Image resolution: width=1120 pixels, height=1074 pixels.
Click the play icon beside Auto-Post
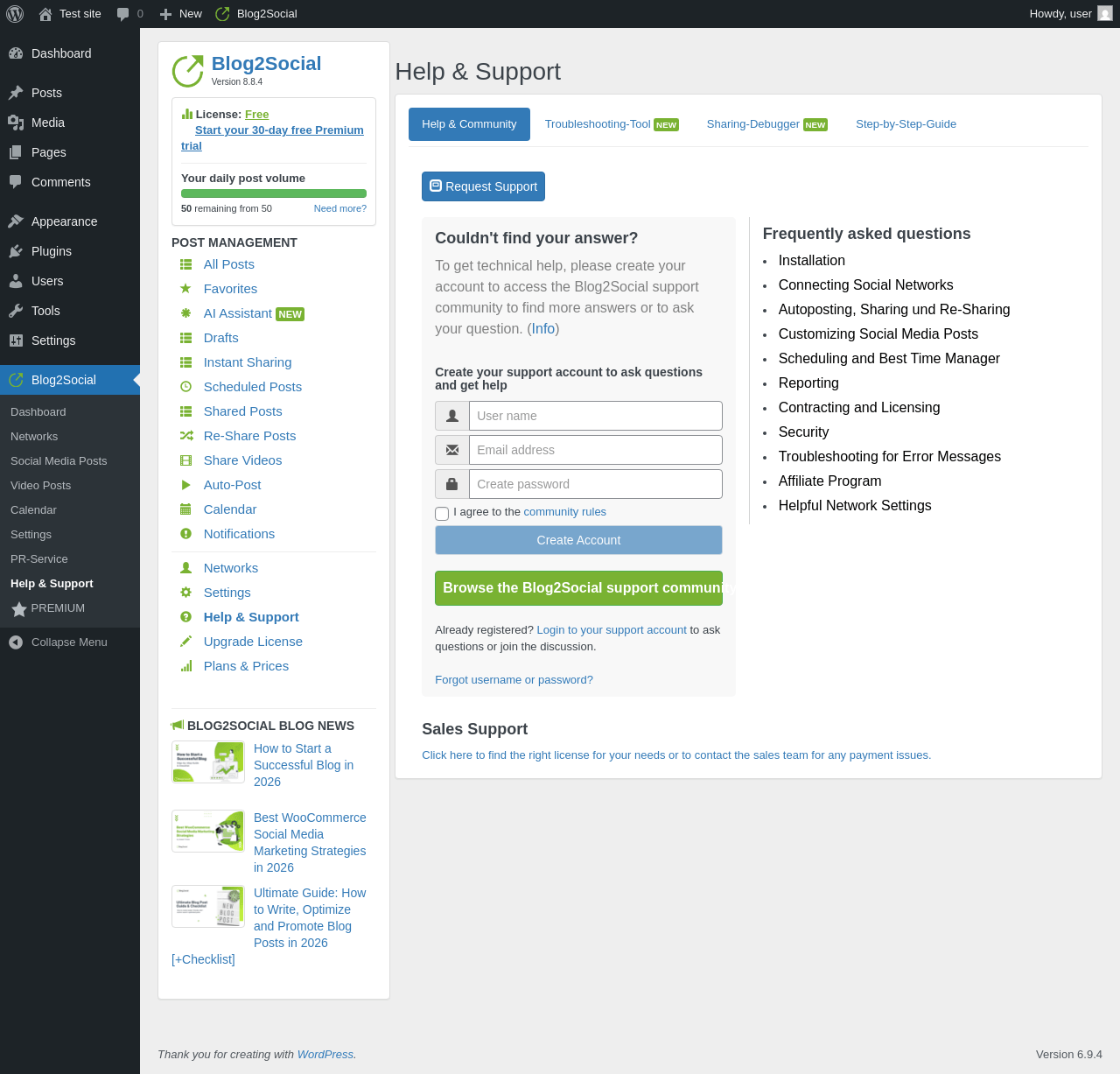click(185, 485)
